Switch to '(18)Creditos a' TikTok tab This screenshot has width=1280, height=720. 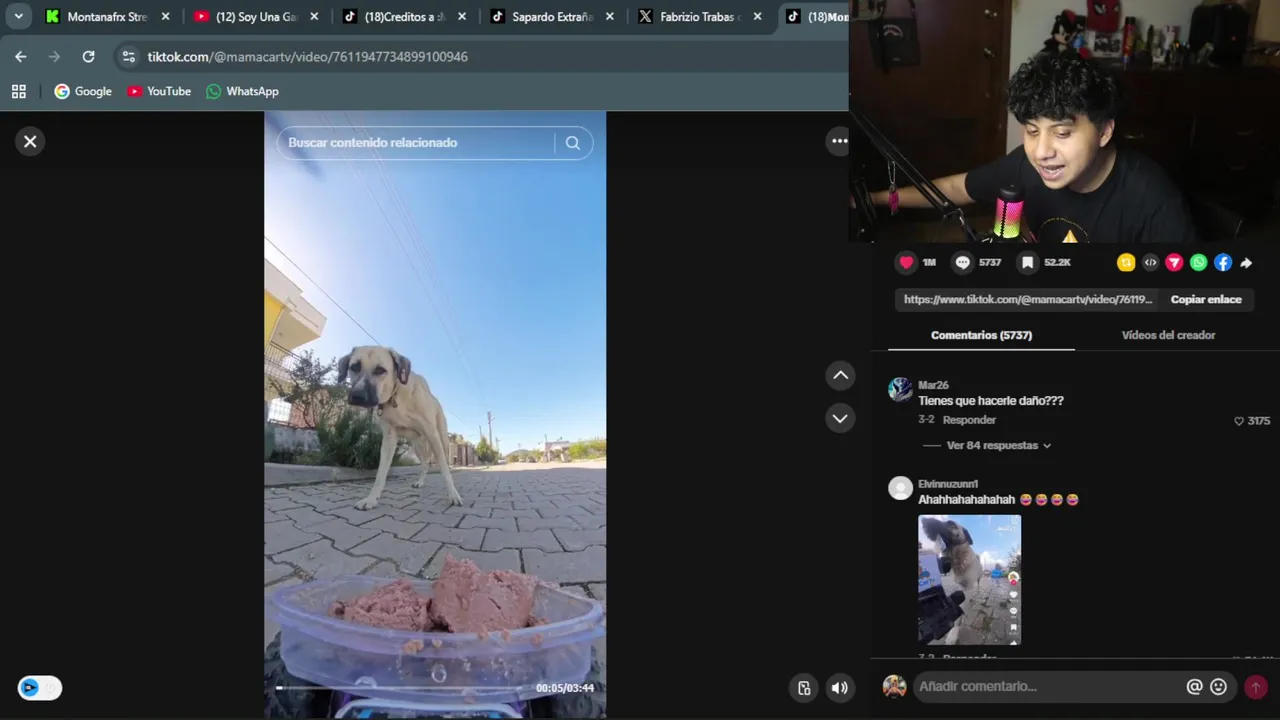click(394, 17)
